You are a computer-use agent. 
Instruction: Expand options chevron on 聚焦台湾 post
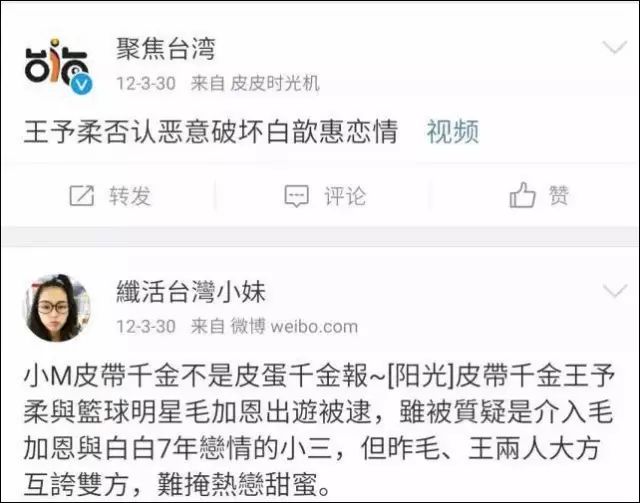(x=615, y=47)
